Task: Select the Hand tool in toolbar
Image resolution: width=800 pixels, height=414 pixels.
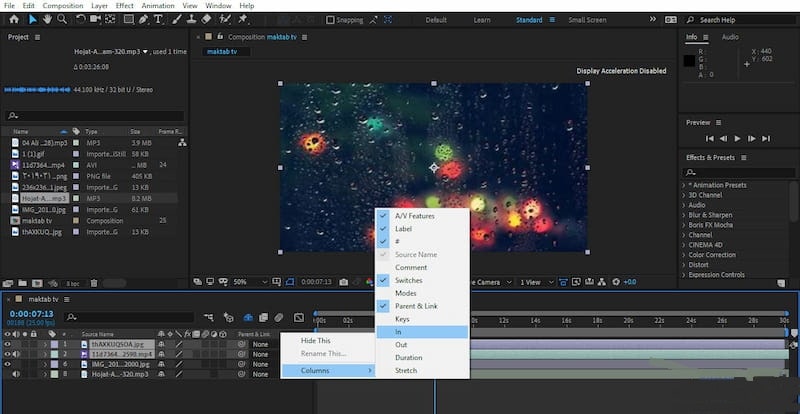Action: point(47,19)
